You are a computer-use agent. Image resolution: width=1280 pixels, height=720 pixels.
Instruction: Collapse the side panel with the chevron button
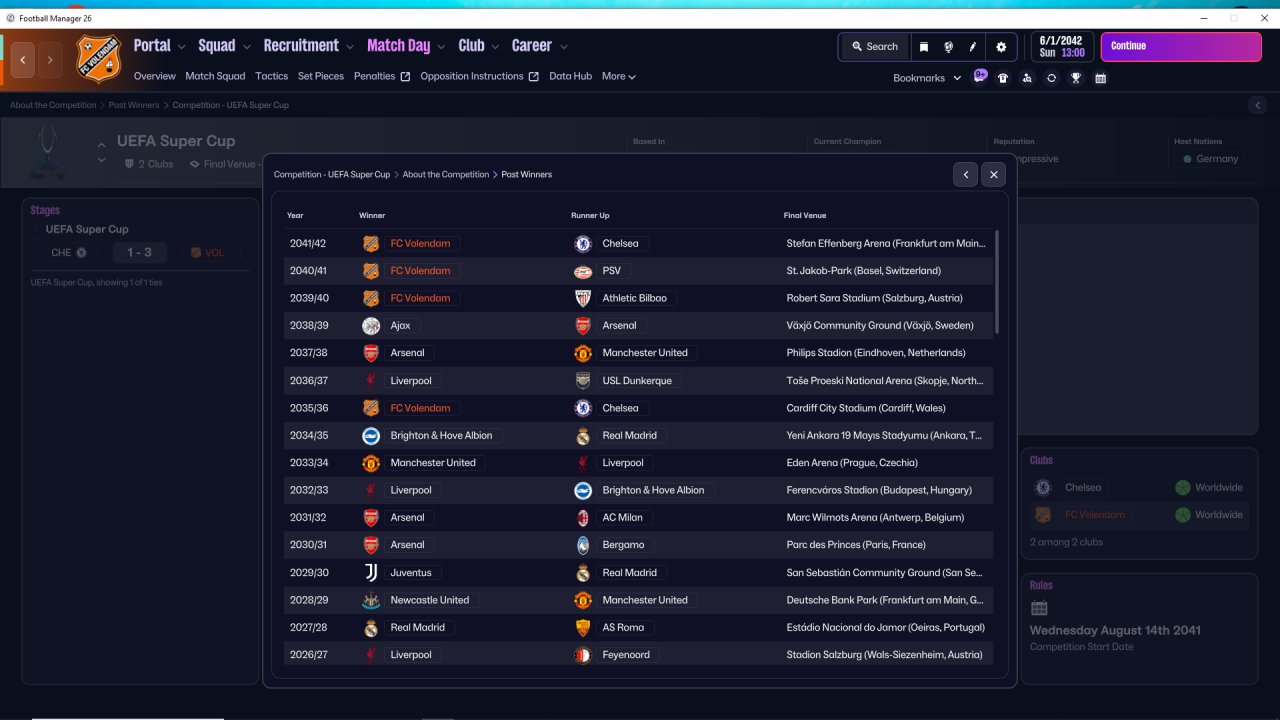(1258, 105)
